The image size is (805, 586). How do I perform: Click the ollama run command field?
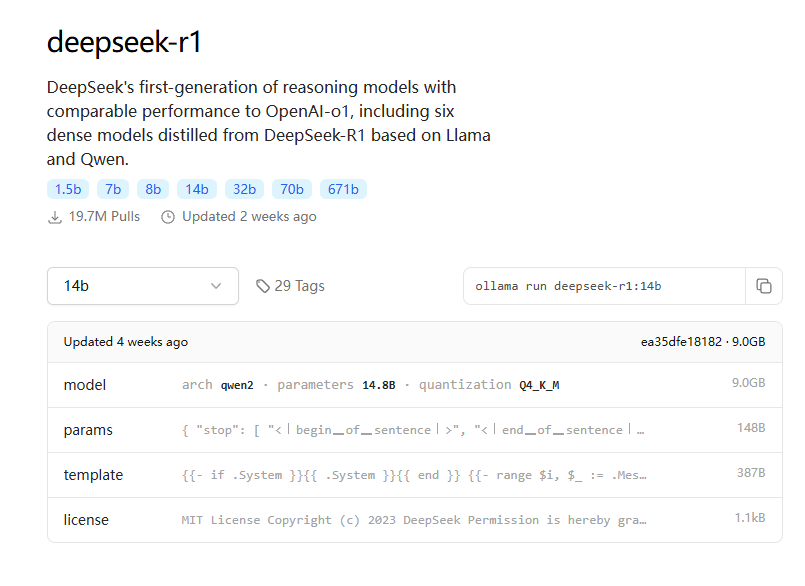(604, 286)
